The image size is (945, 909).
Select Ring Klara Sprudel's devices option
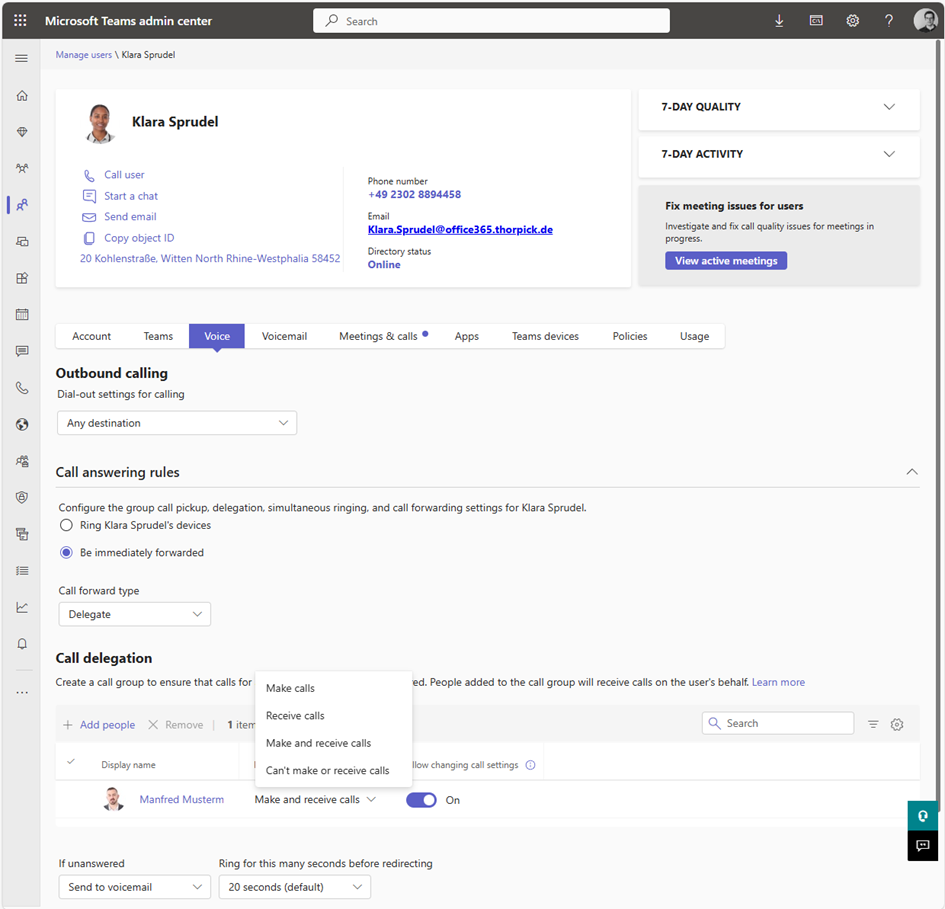coord(66,525)
